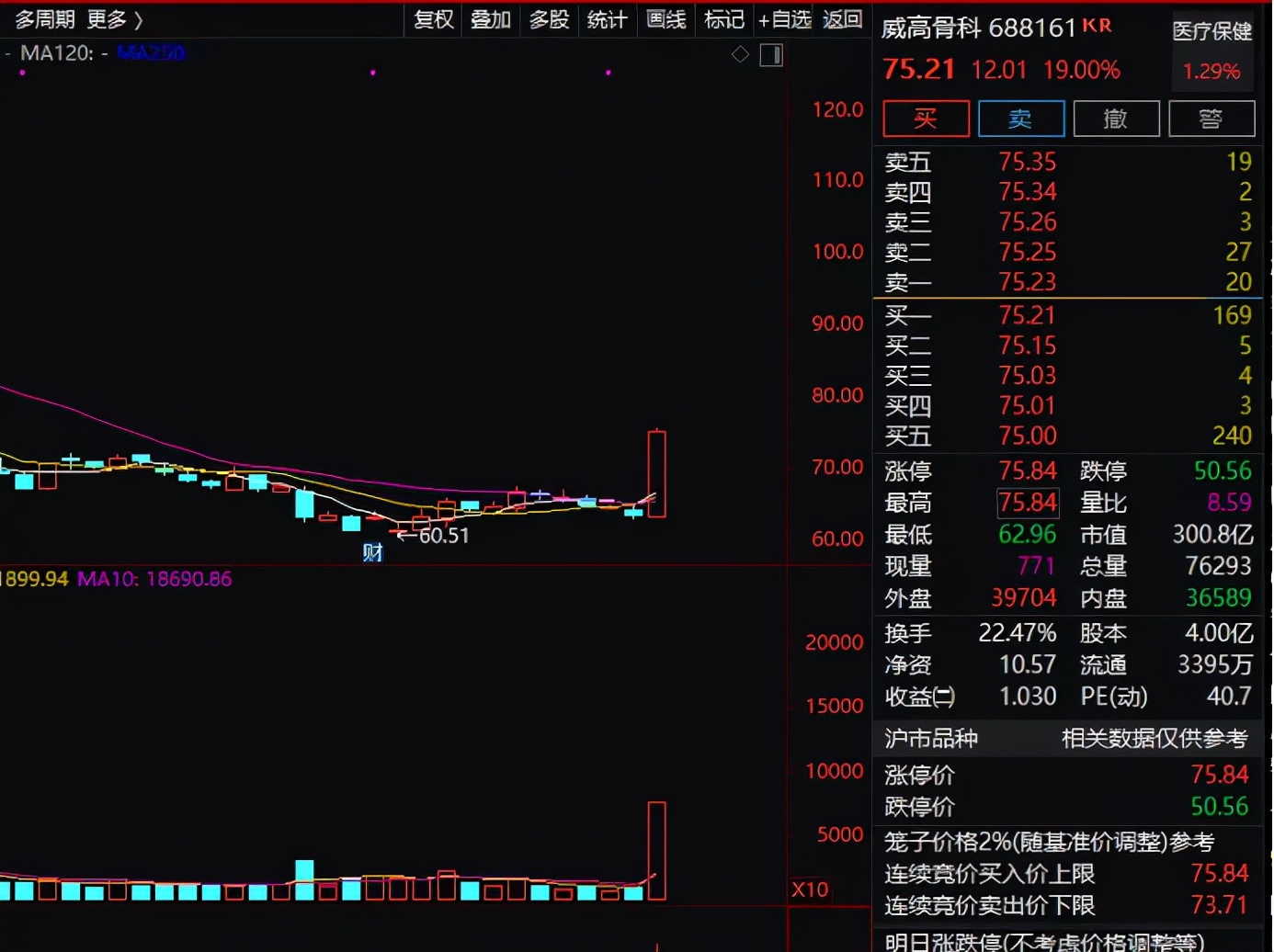Activate the 画线 drawing tool
Viewport: 1274px width, 952px height.
pyautogui.click(x=665, y=19)
